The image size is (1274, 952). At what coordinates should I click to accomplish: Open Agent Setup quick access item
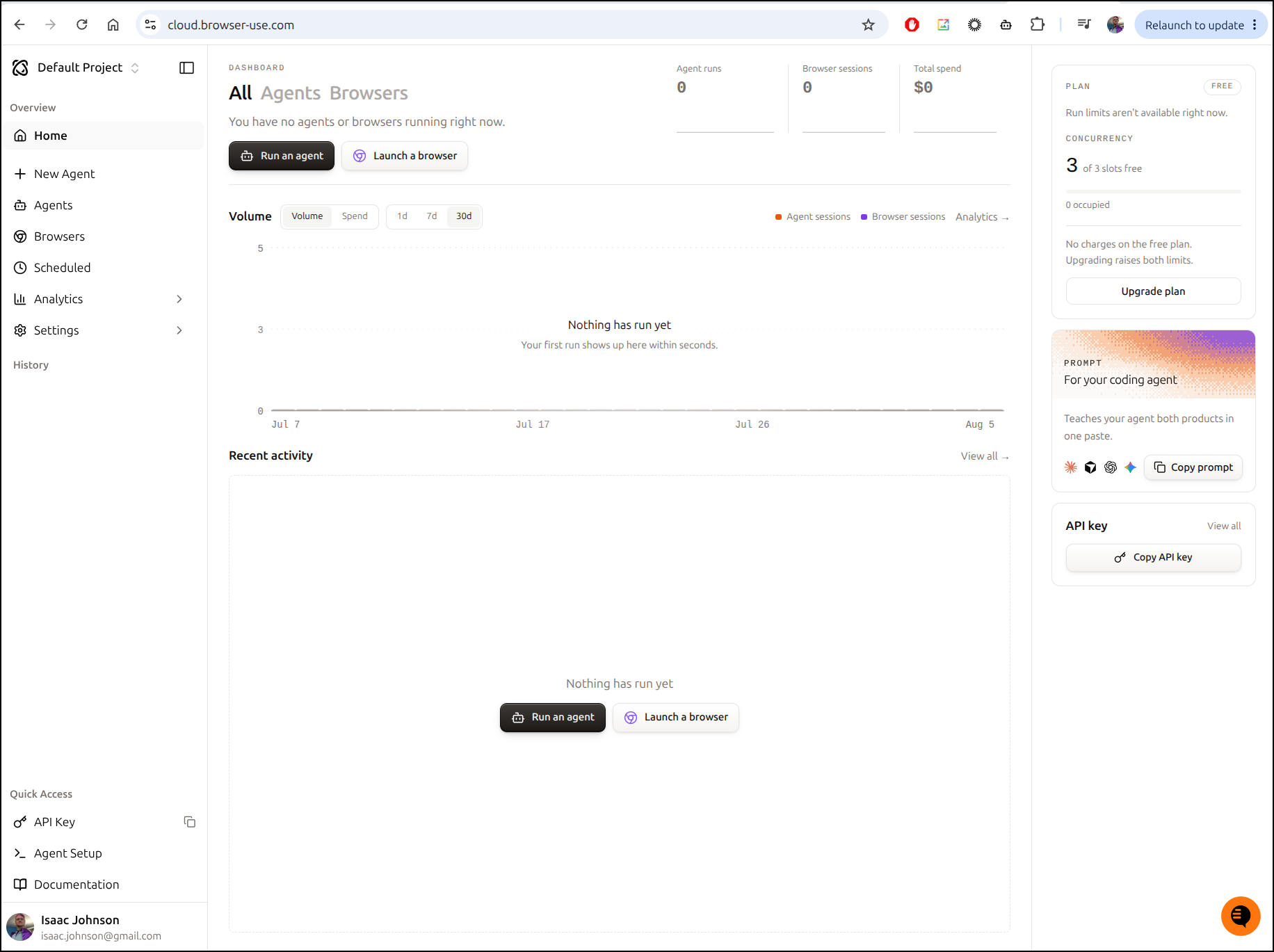click(104, 853)
